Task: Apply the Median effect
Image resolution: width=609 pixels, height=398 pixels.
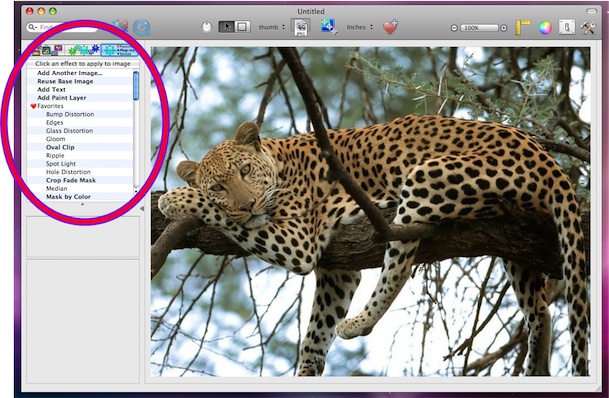Action: (x=57, y=188)
